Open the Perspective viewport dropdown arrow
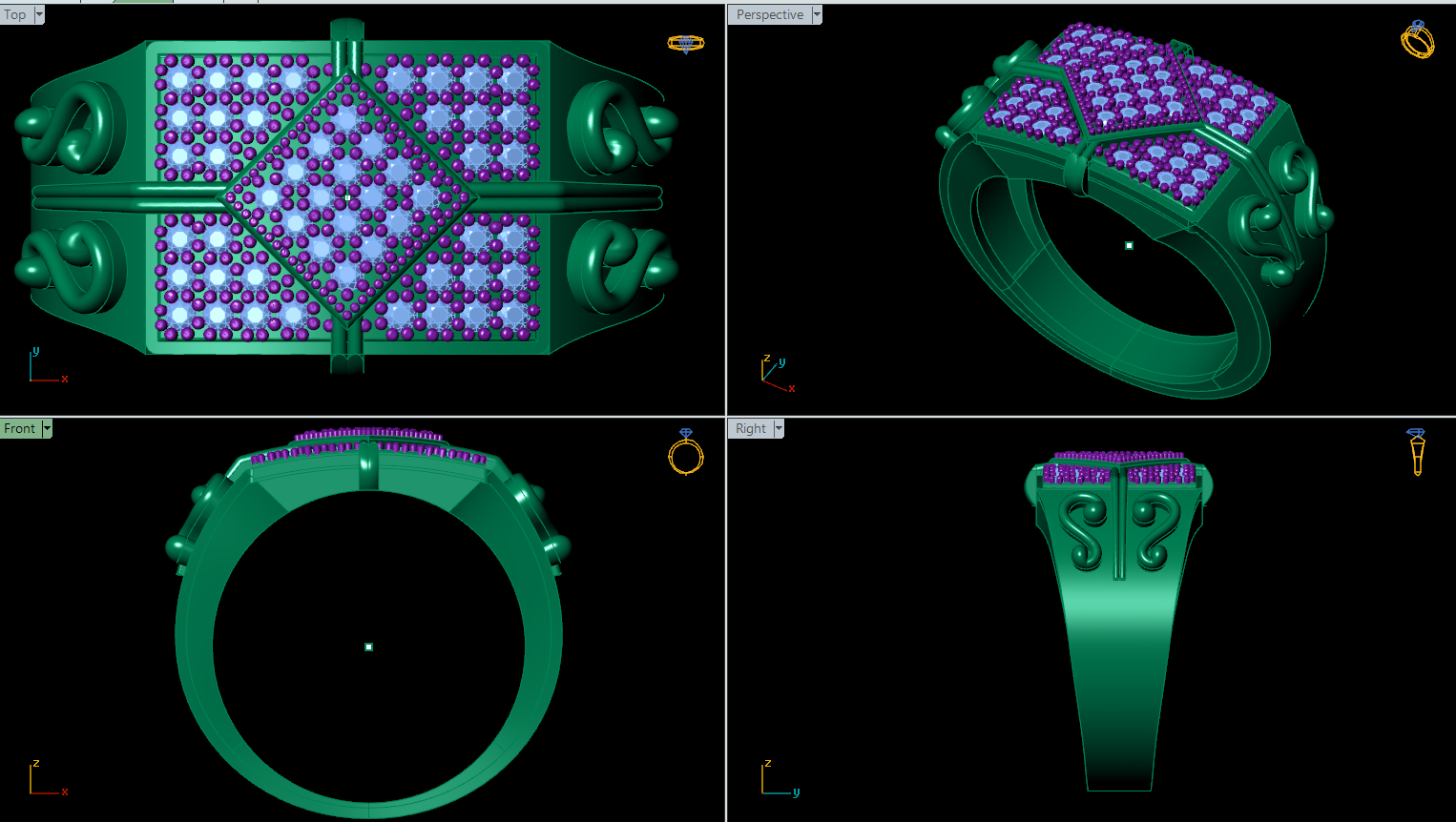Viewport: 1456px width, 822px height. tap(817, 14)
